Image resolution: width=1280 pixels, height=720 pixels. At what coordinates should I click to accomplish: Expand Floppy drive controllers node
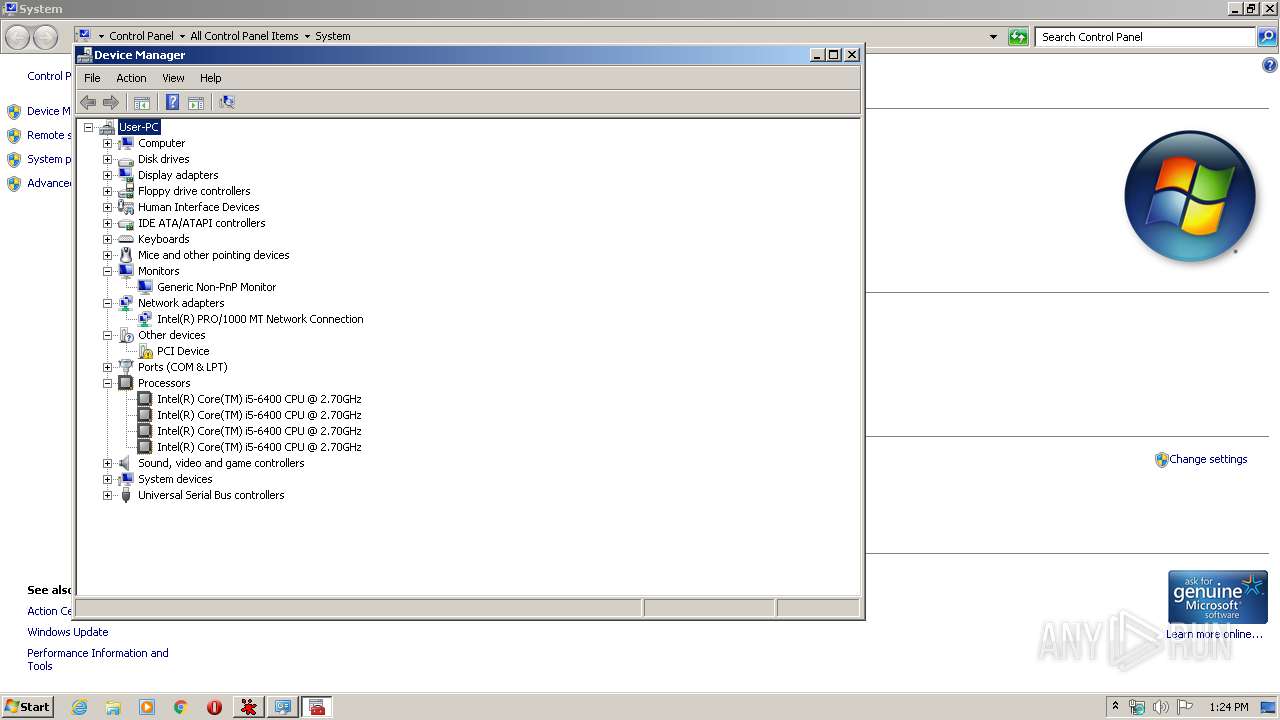107,191
